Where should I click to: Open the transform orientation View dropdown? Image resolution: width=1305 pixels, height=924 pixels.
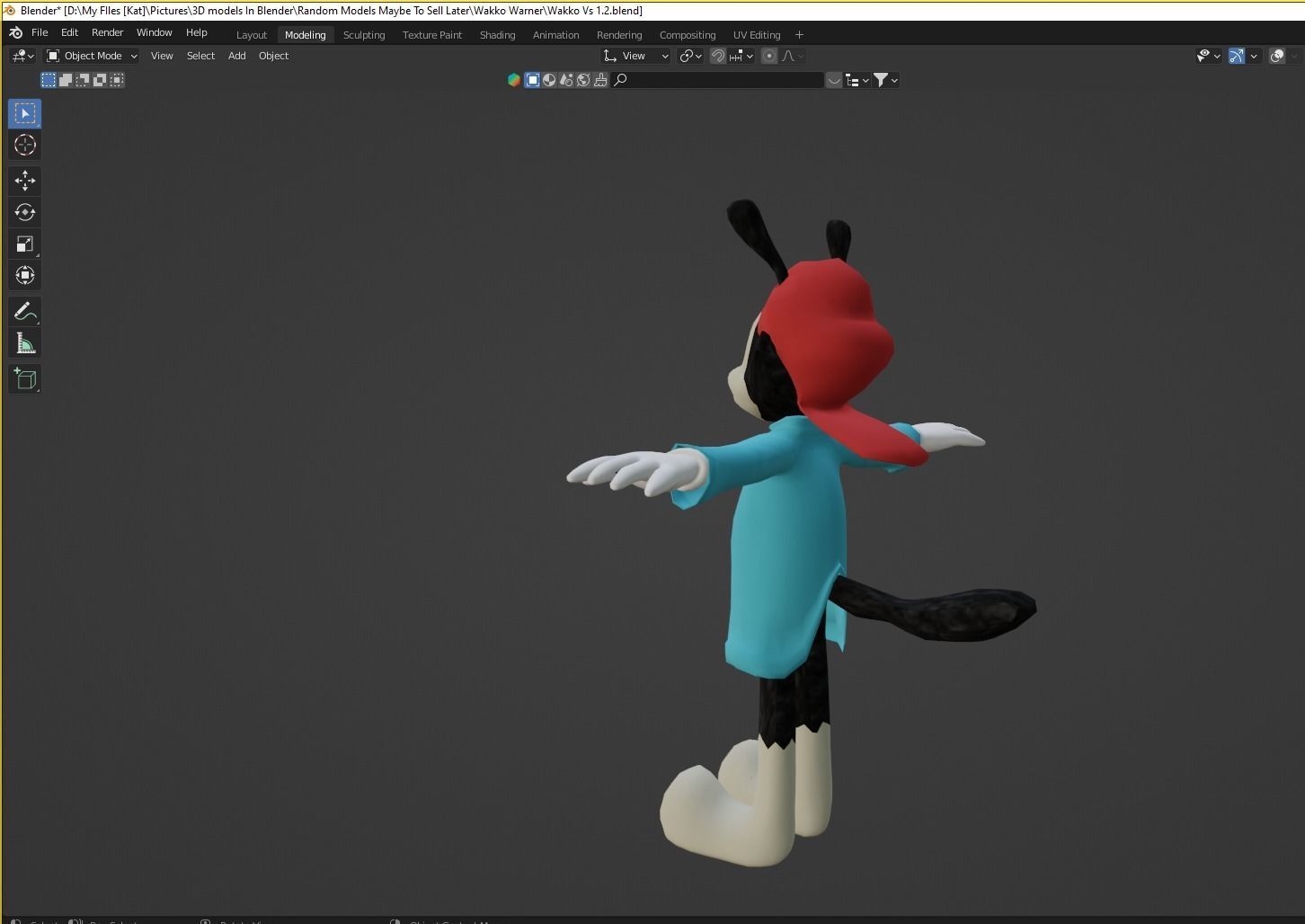pos(635,56)
